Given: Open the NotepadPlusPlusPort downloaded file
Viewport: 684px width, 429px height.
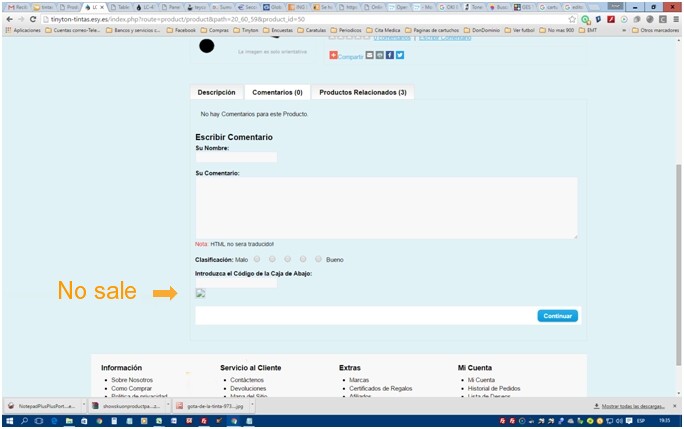Looking at the screenshot, I should [x=42, y=406].
